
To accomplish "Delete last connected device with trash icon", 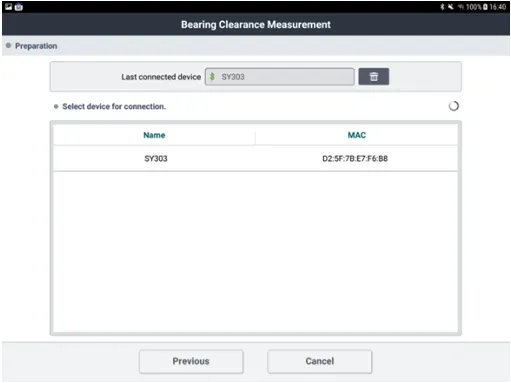I will (373, 77).
